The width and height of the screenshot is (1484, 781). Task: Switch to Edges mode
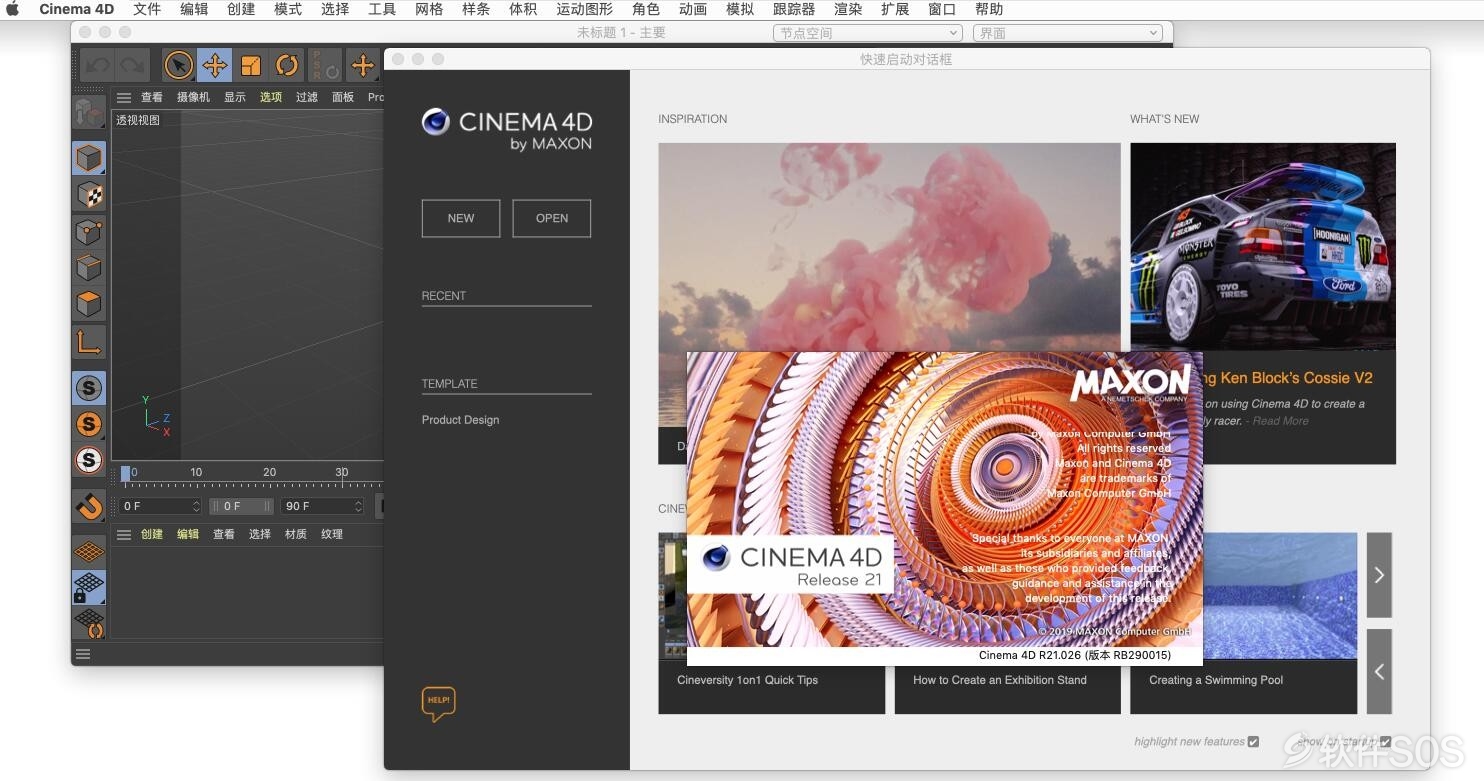[x=89, y=268]
